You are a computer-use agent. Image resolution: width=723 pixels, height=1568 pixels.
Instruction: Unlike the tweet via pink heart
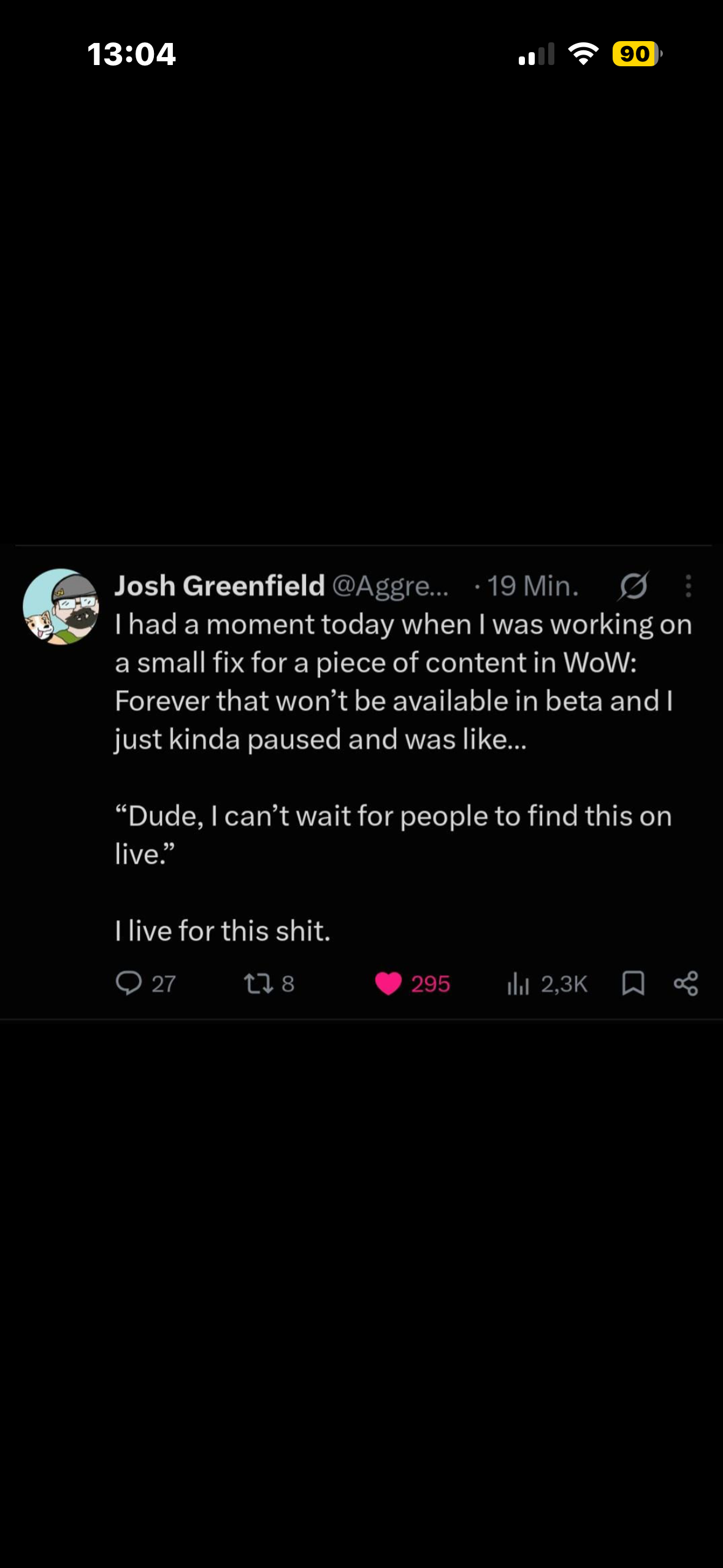(388, 983)
